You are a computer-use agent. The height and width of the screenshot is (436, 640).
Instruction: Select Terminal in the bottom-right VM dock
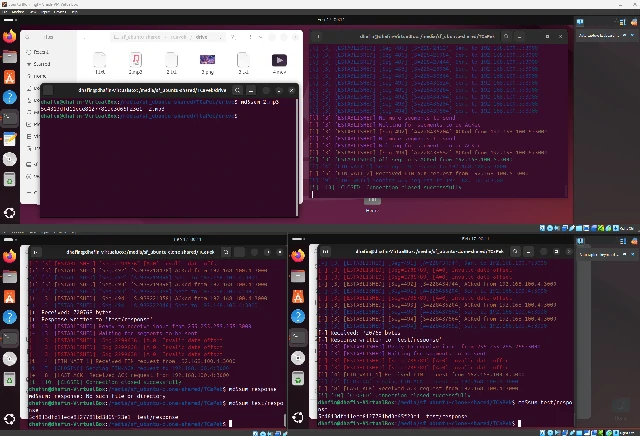pyautogui.click(x=298, y=337)
